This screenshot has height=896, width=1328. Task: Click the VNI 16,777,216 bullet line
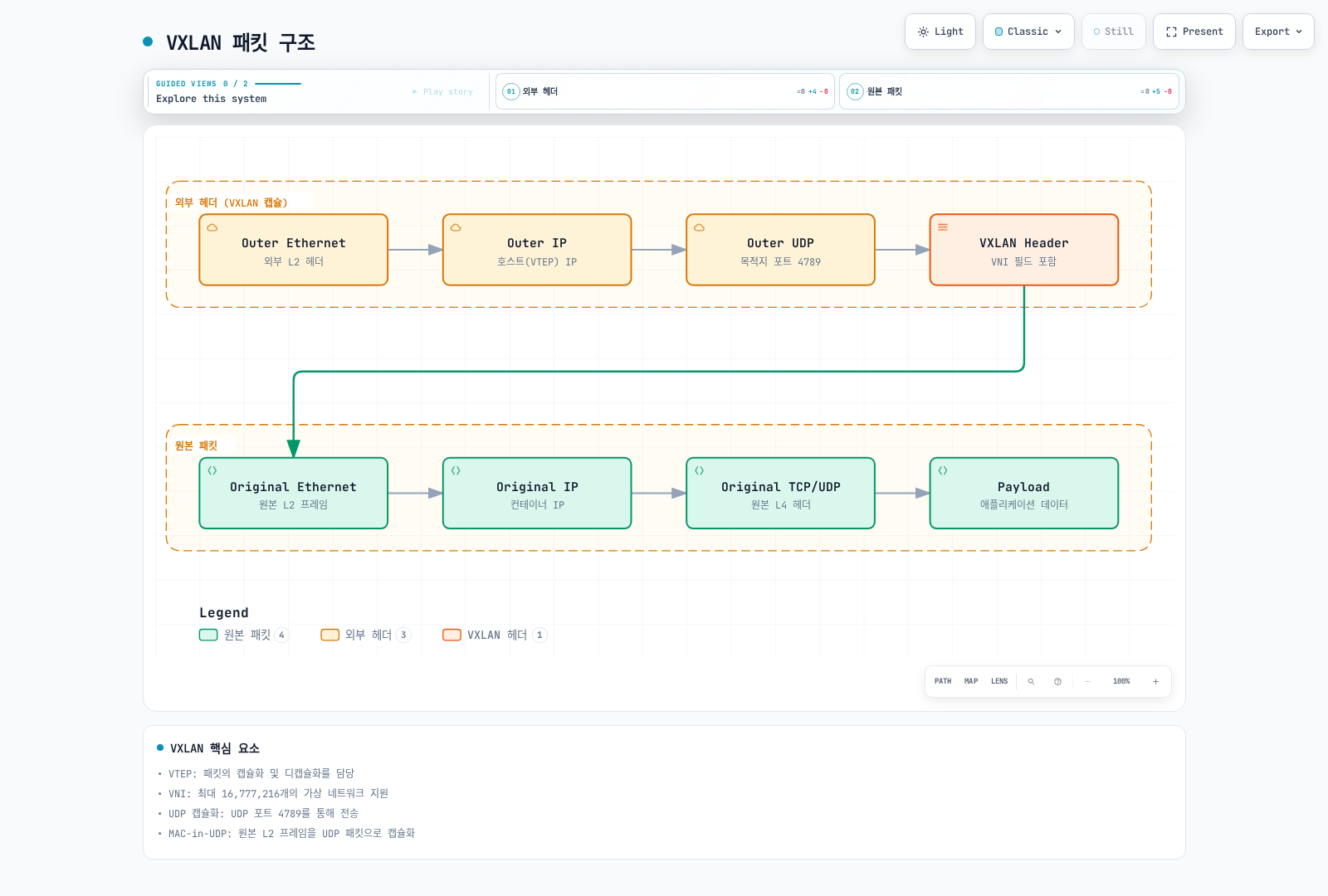pos(278,793)
